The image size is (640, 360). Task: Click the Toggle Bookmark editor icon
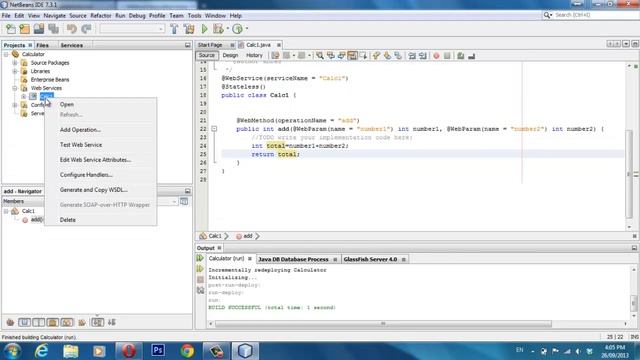pos(398,56)
